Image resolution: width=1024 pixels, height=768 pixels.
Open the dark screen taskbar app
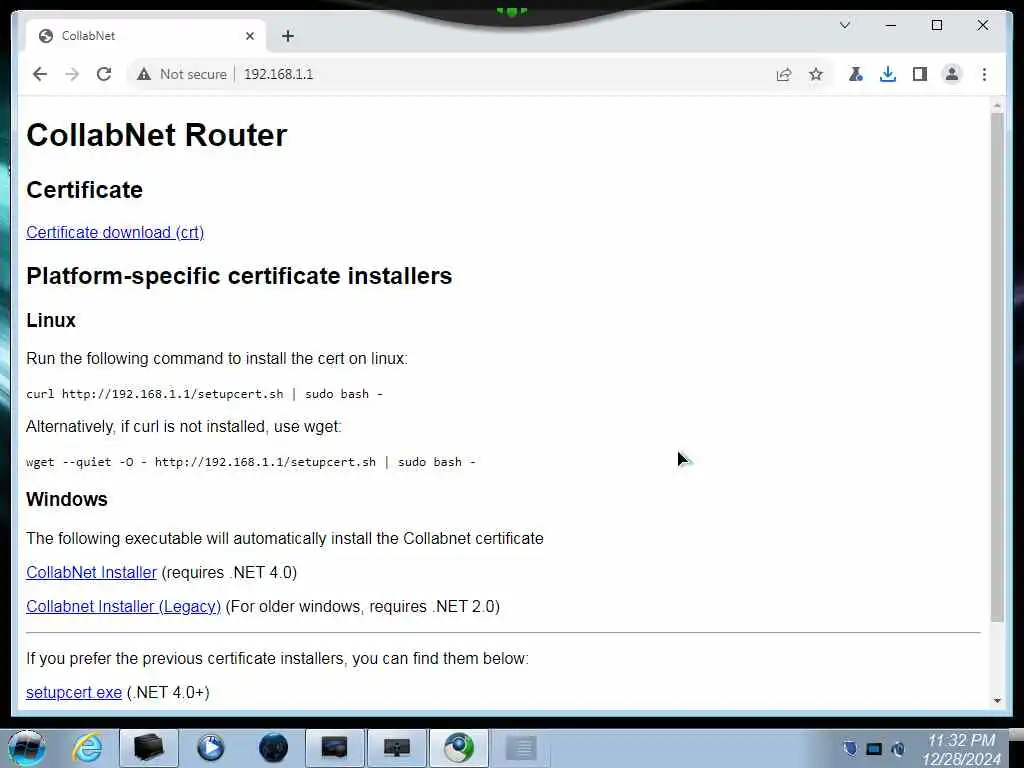click(x=334, y=748)
